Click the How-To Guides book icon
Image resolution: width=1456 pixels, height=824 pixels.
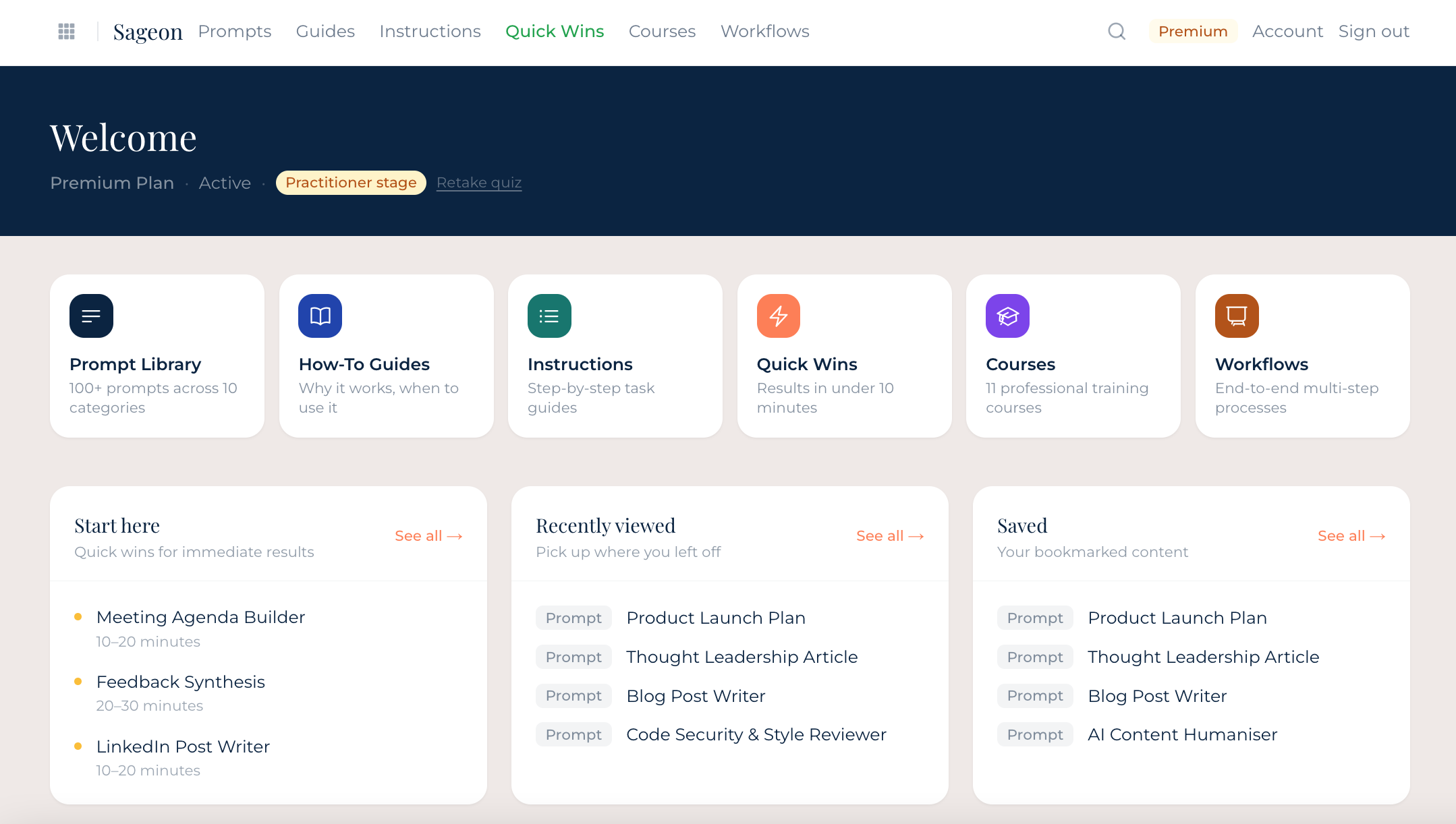point(320,316)
